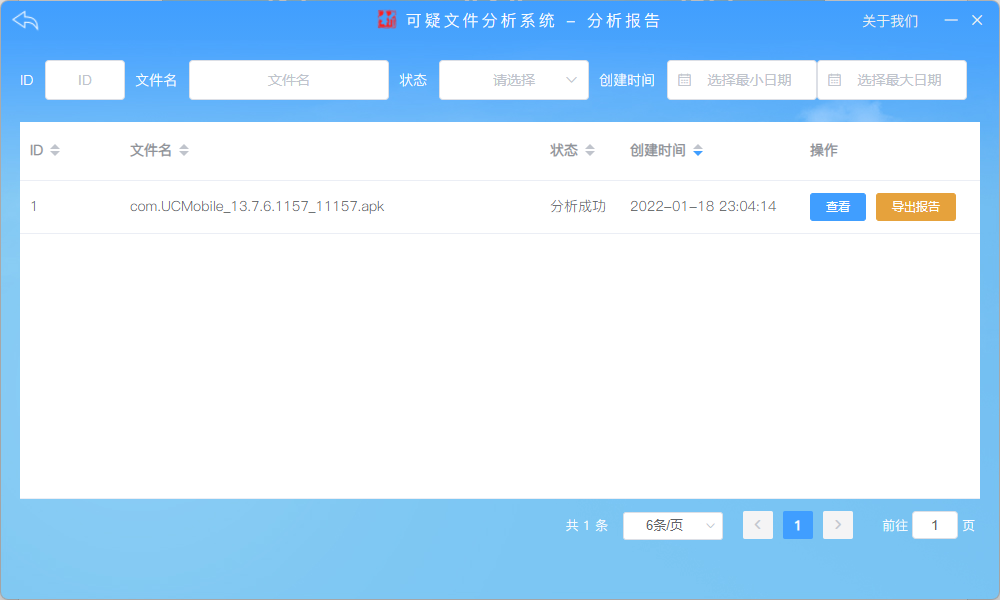
Task: Focus the 文件名 filter input
Action: click(x=289, y=80)
